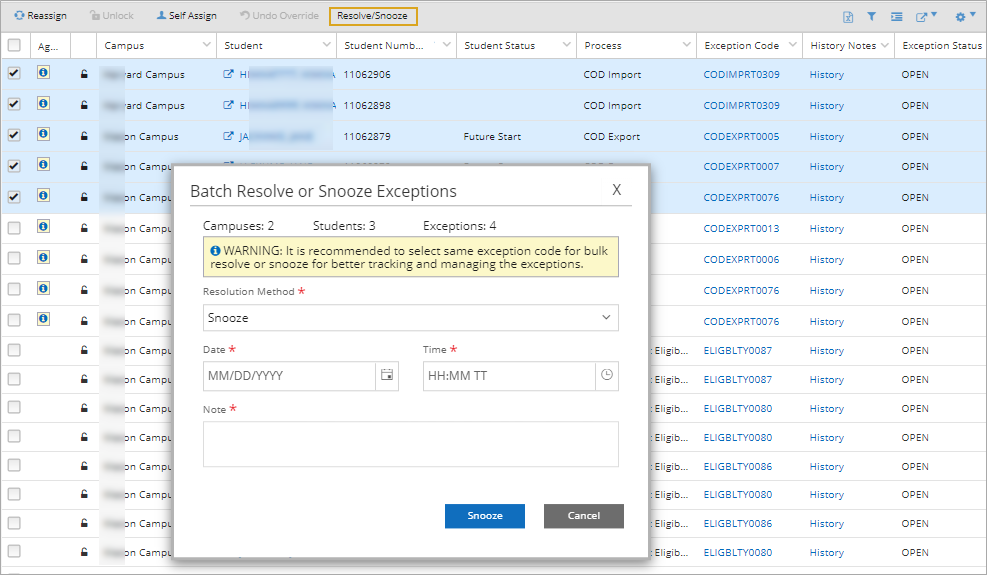Close the Batch Resolve dialog with X
Screen dimensions: 987x575
(617, 190)
